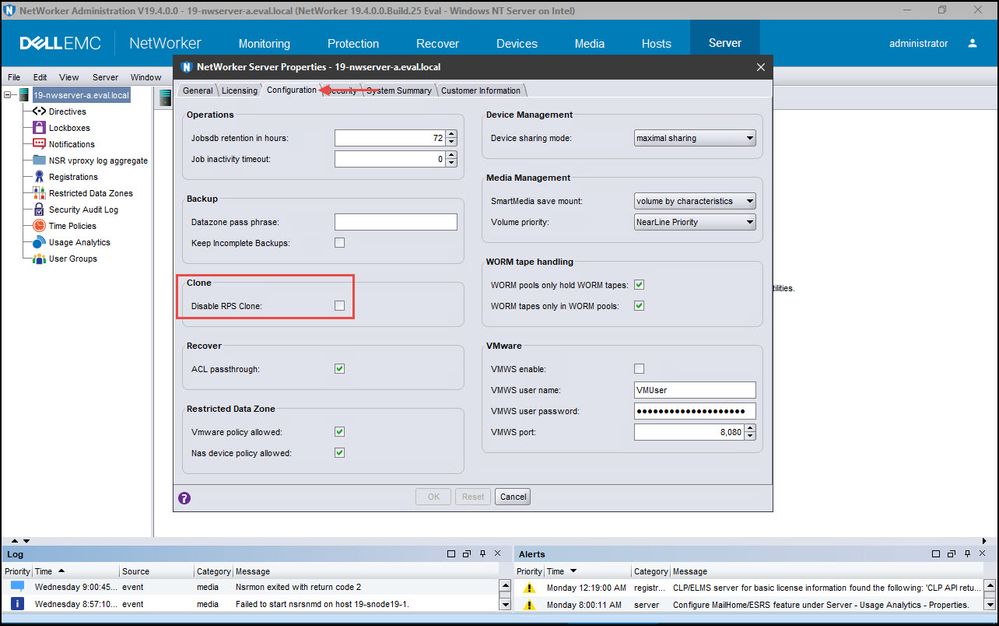Open the Volume priority dropdown

point(695,222)
